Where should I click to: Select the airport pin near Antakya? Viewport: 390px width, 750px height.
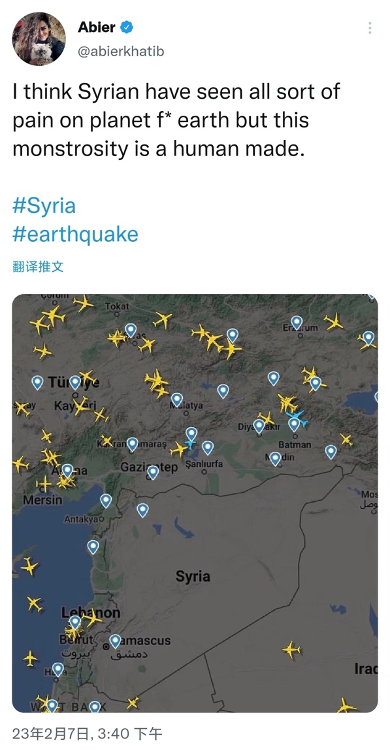(x=106, y=501)
